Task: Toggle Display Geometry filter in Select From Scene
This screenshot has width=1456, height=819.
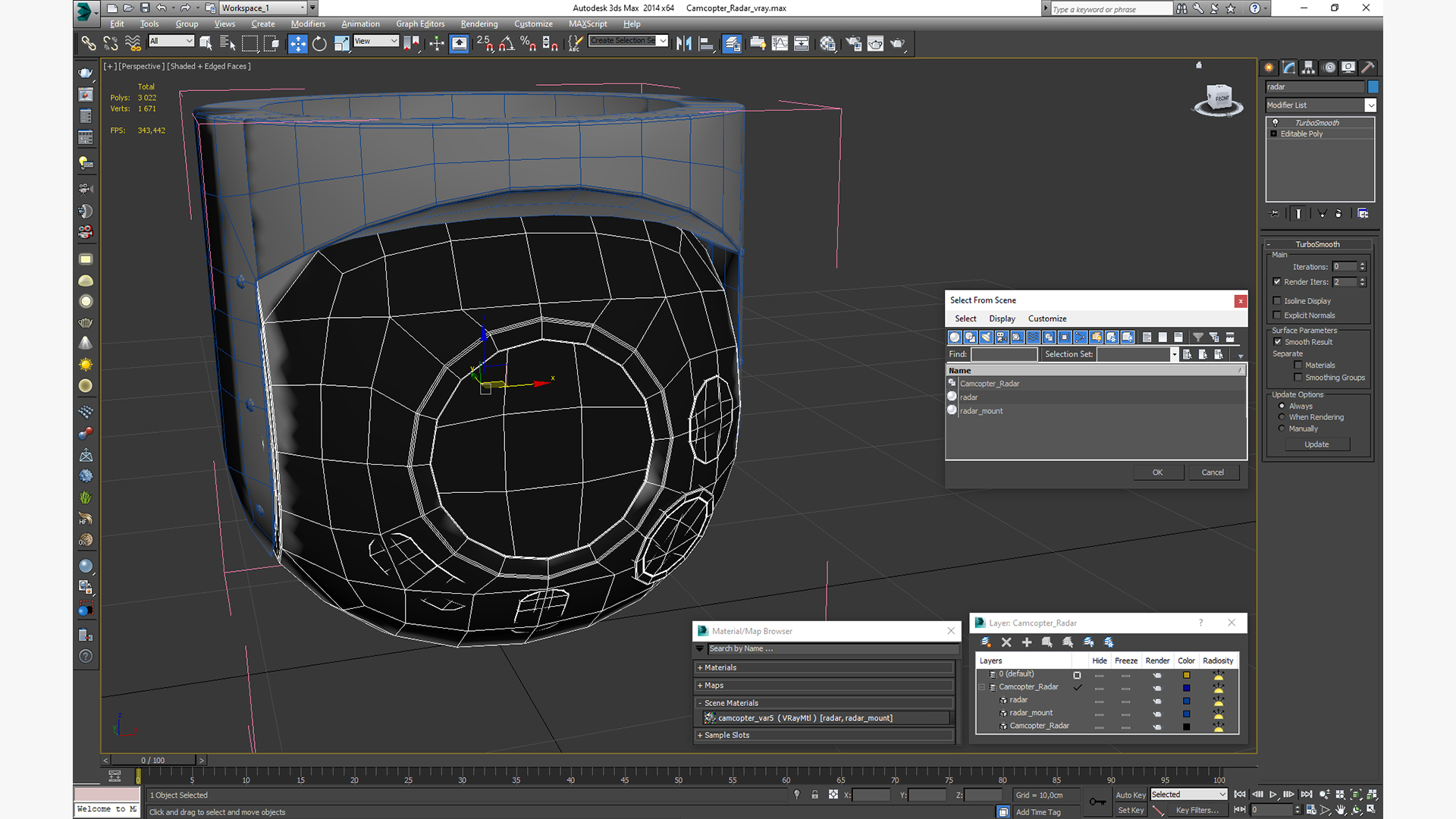Action: [955, 337]
